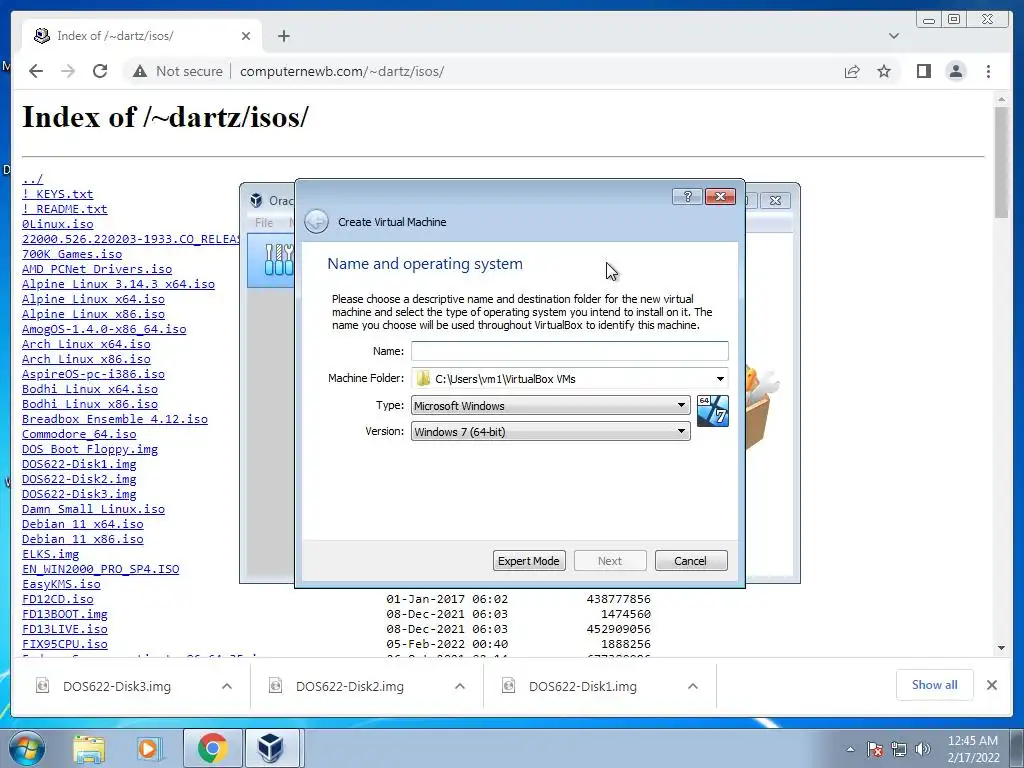The width and height of the screenshot is (1024, 768).
Task: Expand options for DOS622-Disk3.img download
Action: click(227, 686)
